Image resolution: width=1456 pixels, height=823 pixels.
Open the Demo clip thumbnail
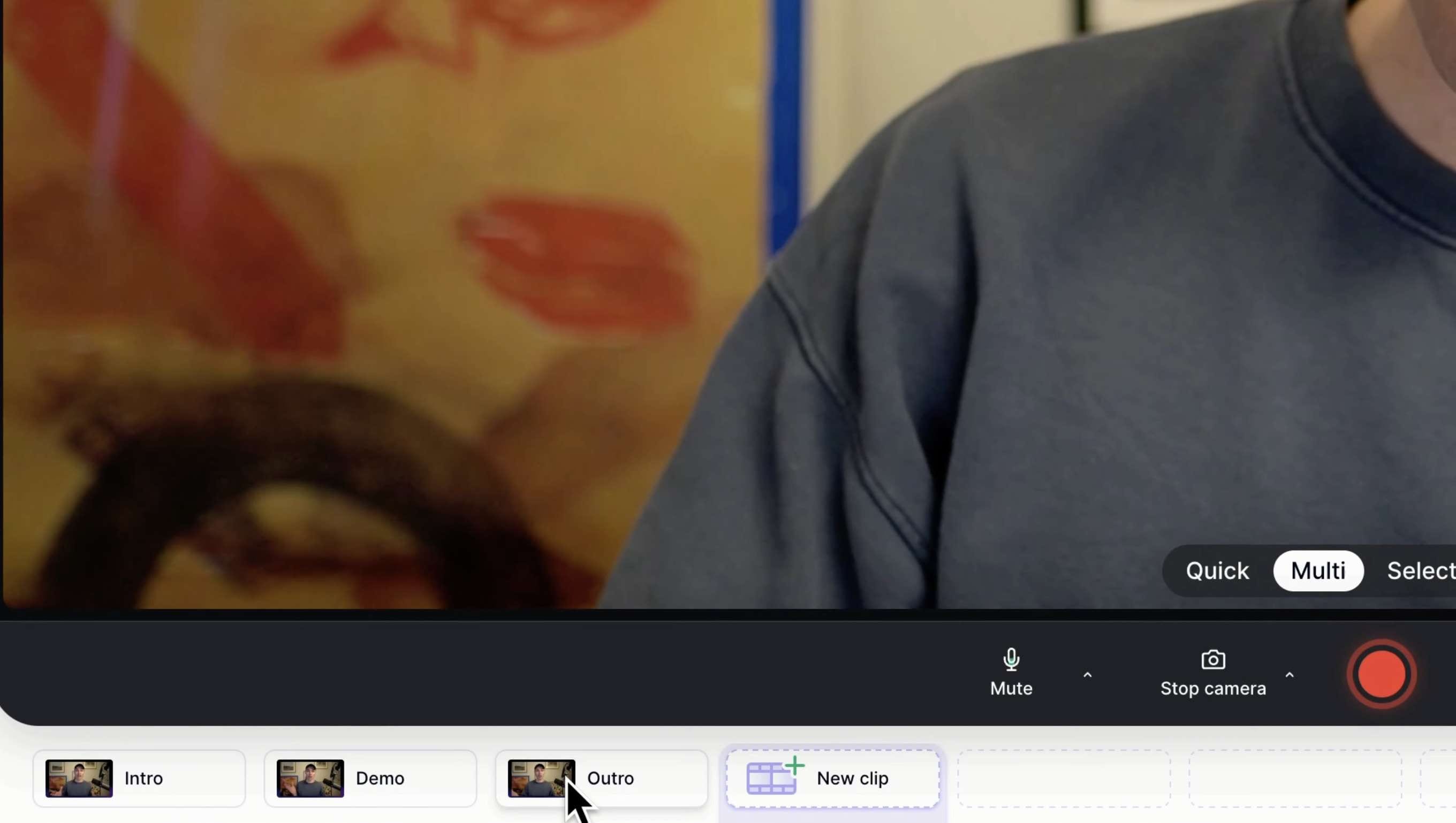click(310, 779)
